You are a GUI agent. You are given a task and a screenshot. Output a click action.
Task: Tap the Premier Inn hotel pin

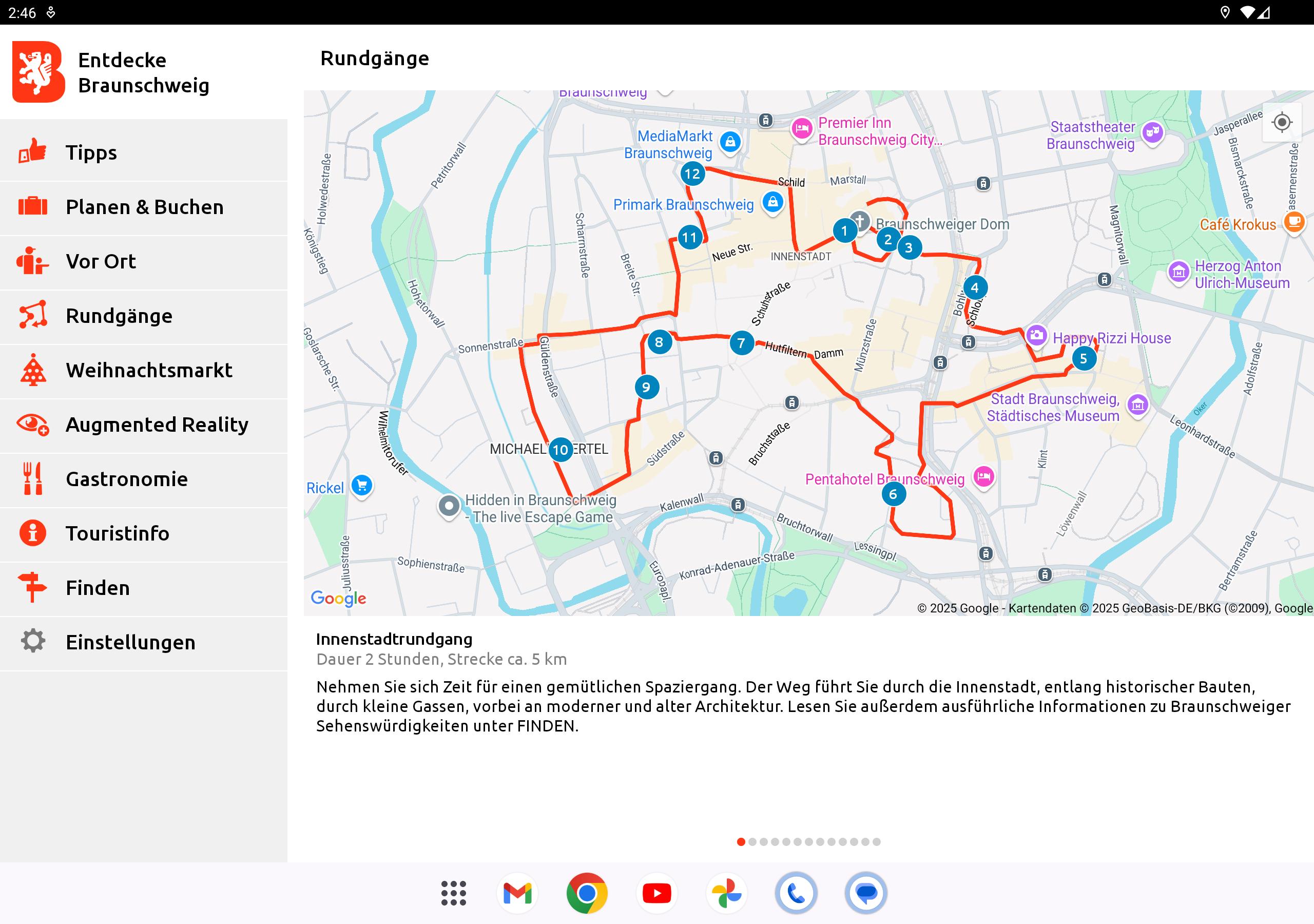[x=802, y=129]
